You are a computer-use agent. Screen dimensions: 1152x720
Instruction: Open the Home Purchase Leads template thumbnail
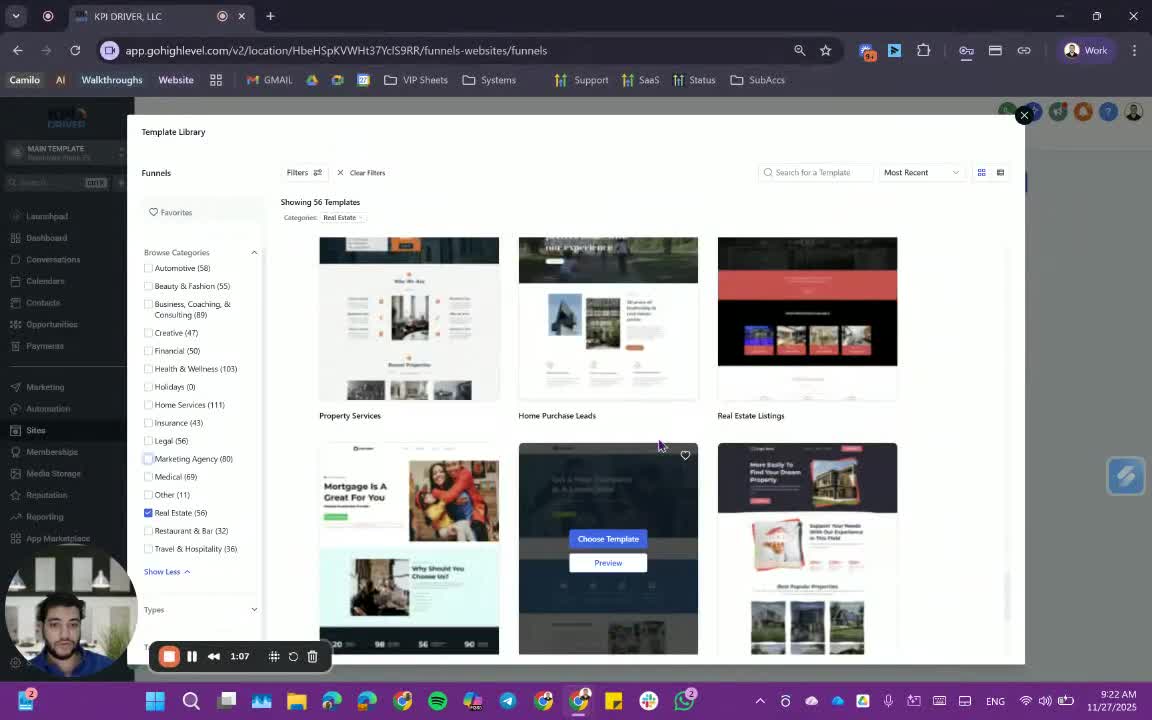pyautogui.click(x=608, y=319)
